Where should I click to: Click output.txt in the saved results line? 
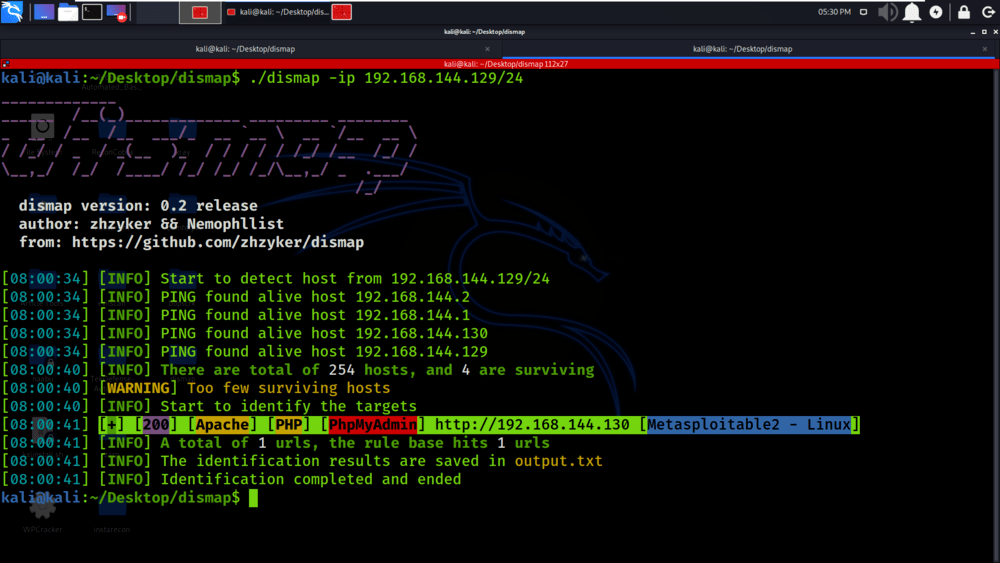[x=558, y=461]
